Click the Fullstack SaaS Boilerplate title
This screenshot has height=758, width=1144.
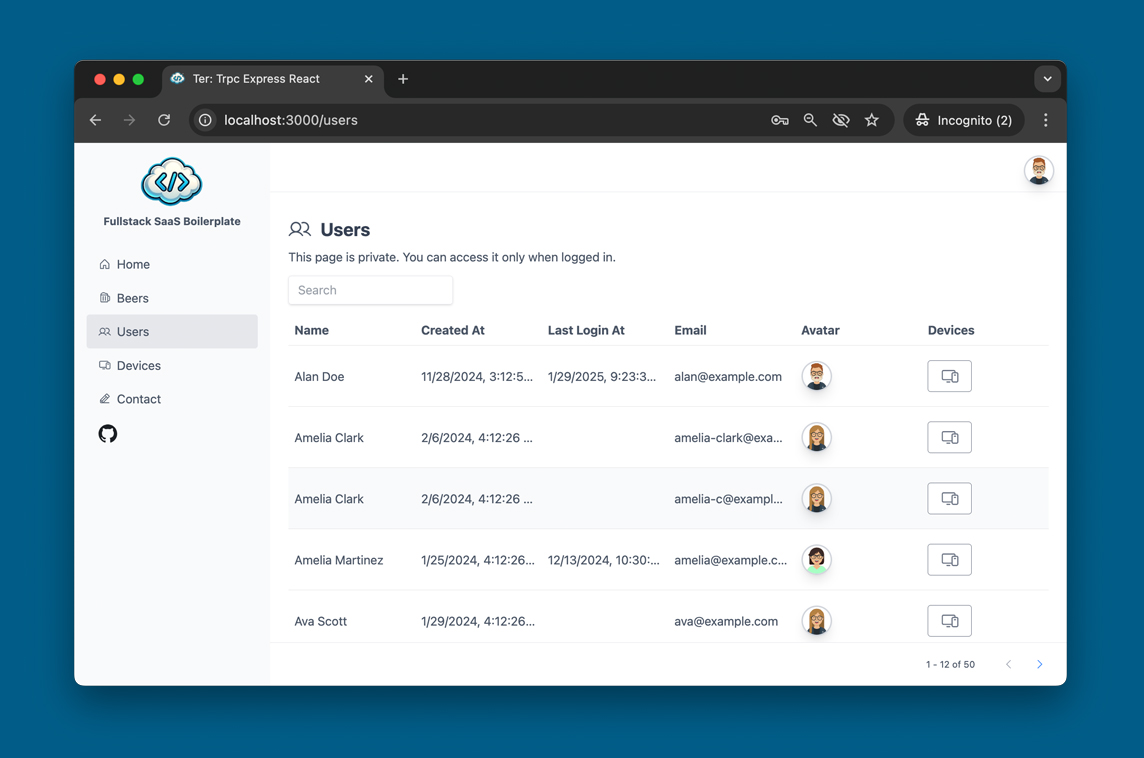pos(171,221)
